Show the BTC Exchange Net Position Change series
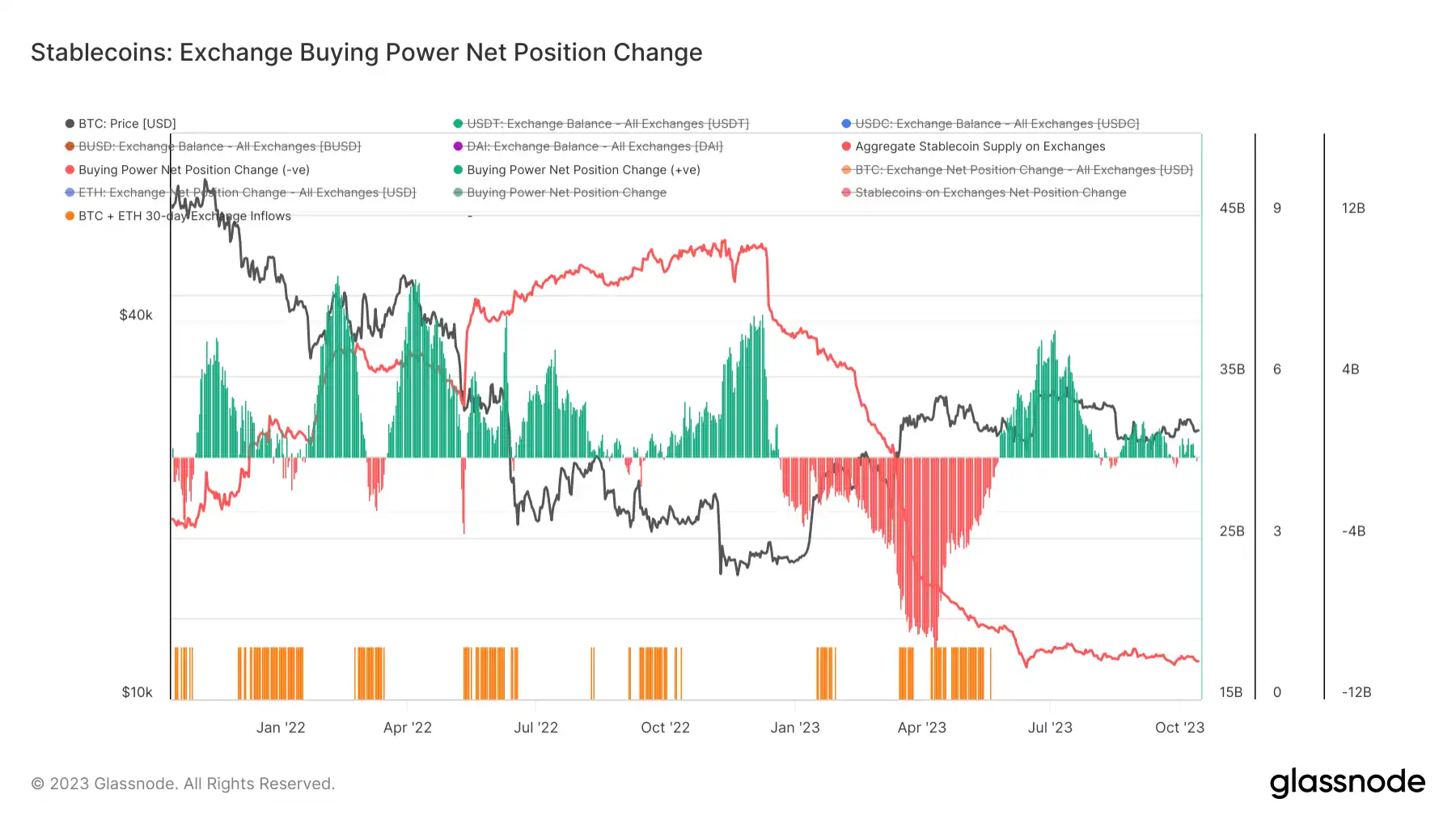The image size is (1456, 820). (x=1023, y=170)
